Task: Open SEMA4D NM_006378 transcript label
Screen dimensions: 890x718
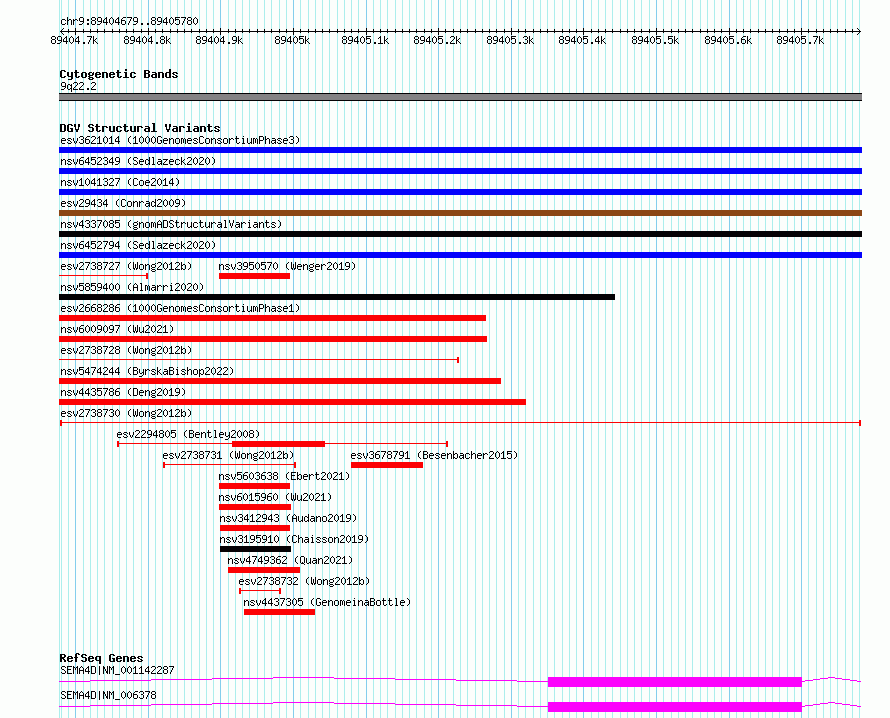Action: [108, 695]
